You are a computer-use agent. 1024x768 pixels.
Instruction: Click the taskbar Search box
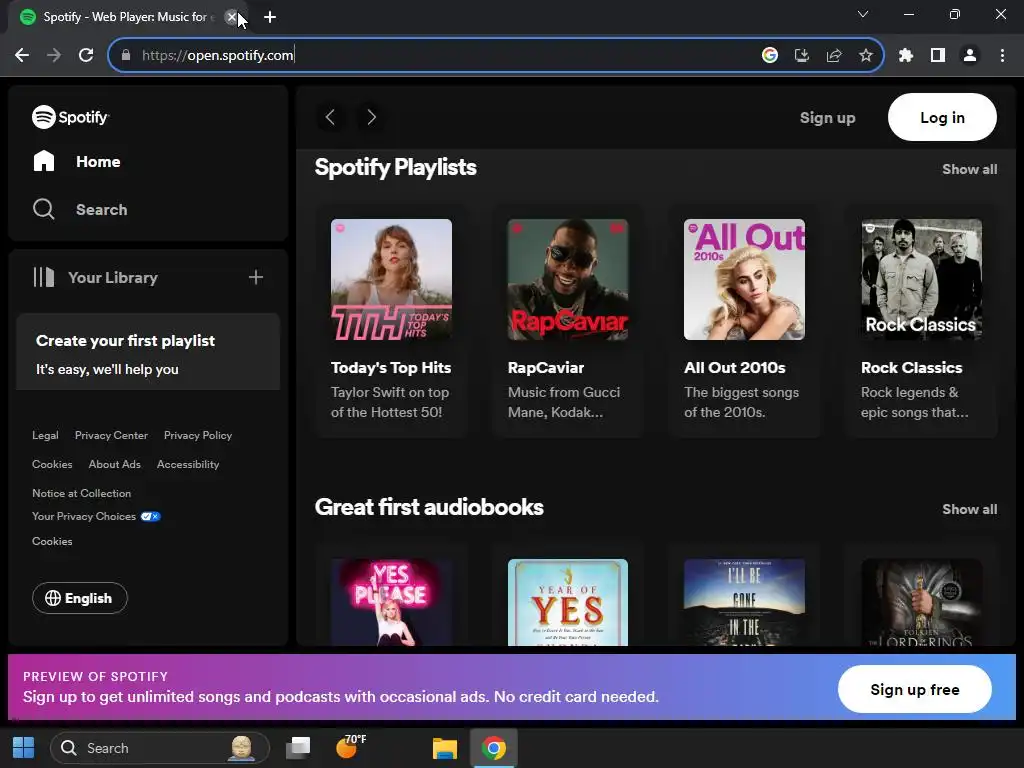[160, 748]
